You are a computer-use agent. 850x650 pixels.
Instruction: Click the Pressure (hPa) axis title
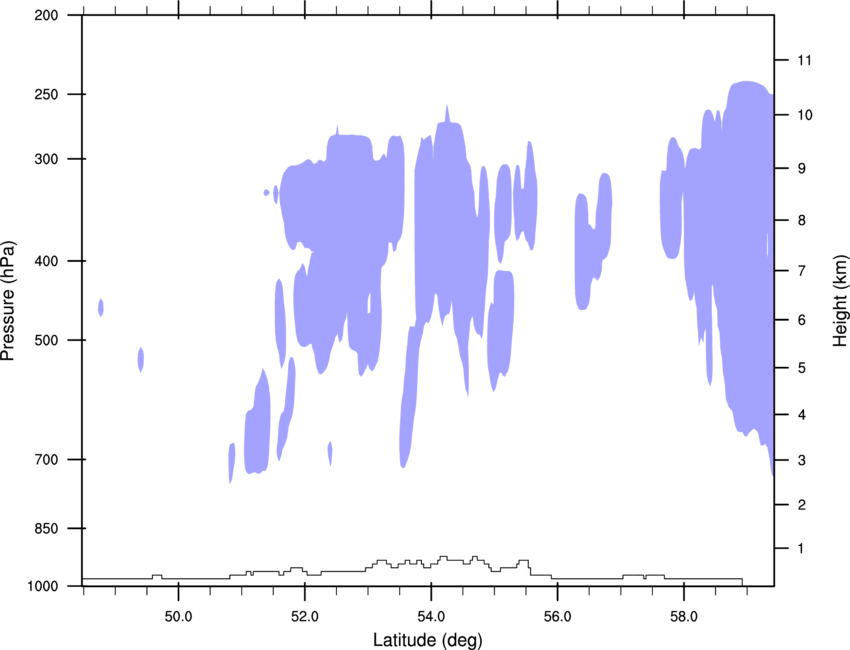click(8, 301)
